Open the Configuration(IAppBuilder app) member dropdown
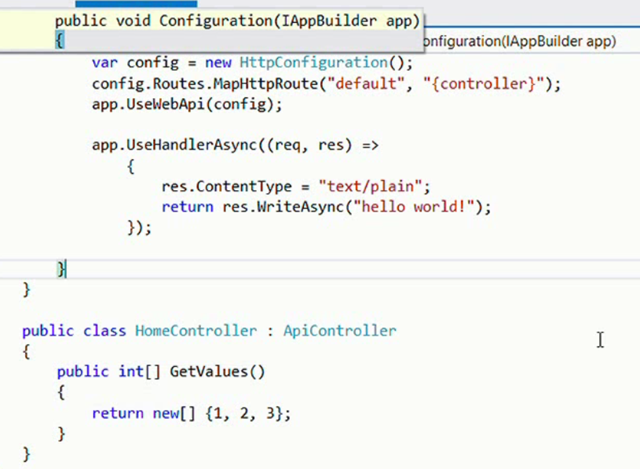640x469 pixels. click(520, 41)
